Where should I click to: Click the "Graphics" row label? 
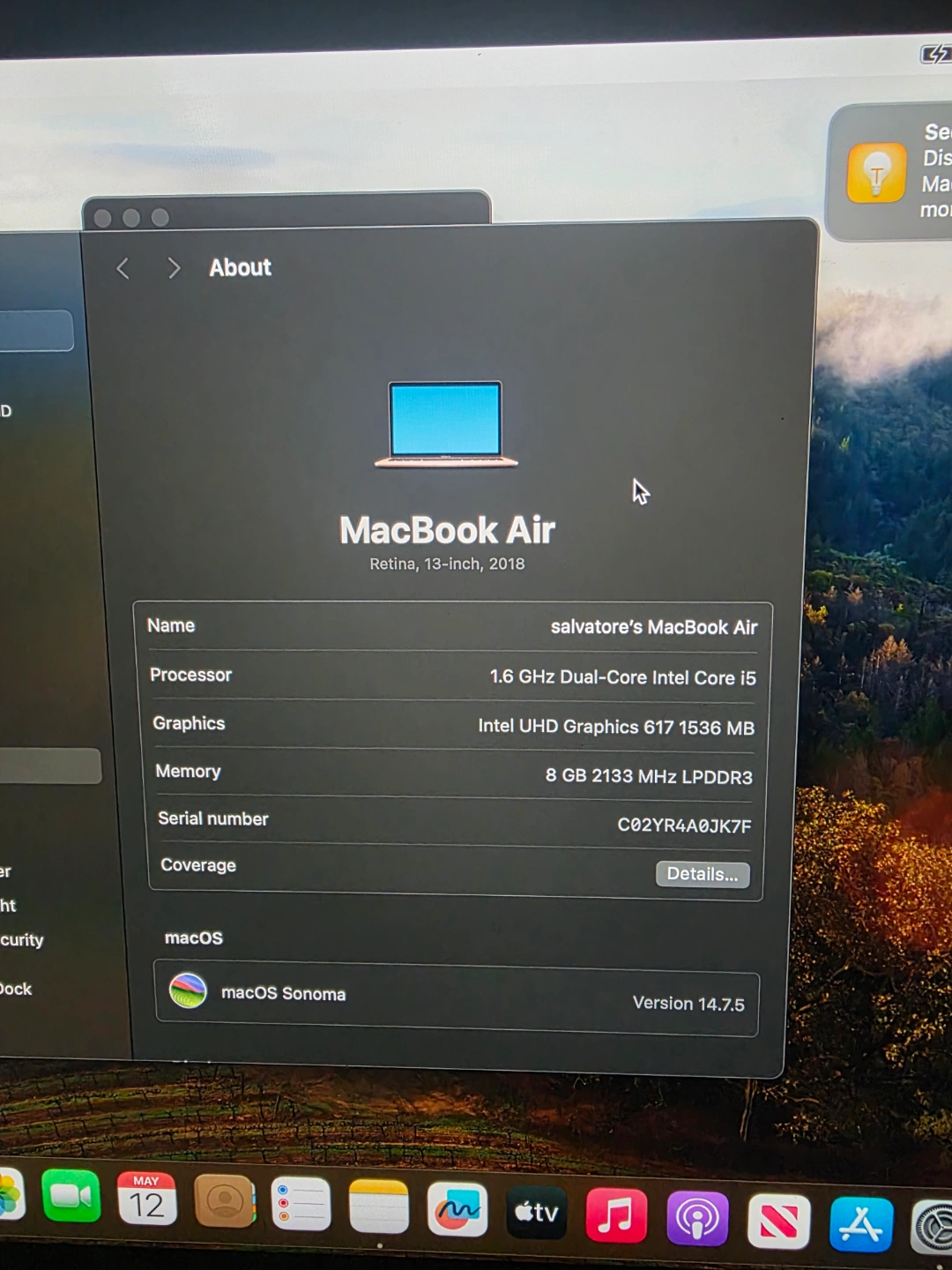pyautogui.click(x=189, y=723)
